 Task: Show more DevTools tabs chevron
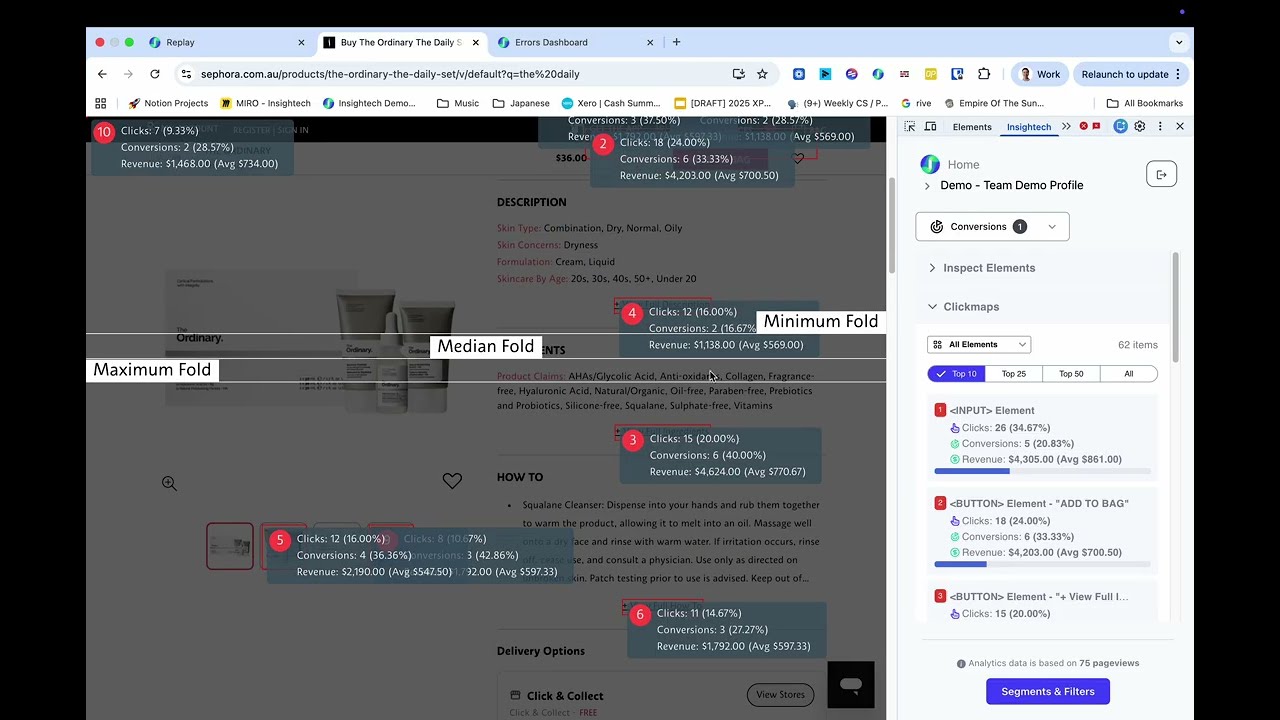point(1066,127)
